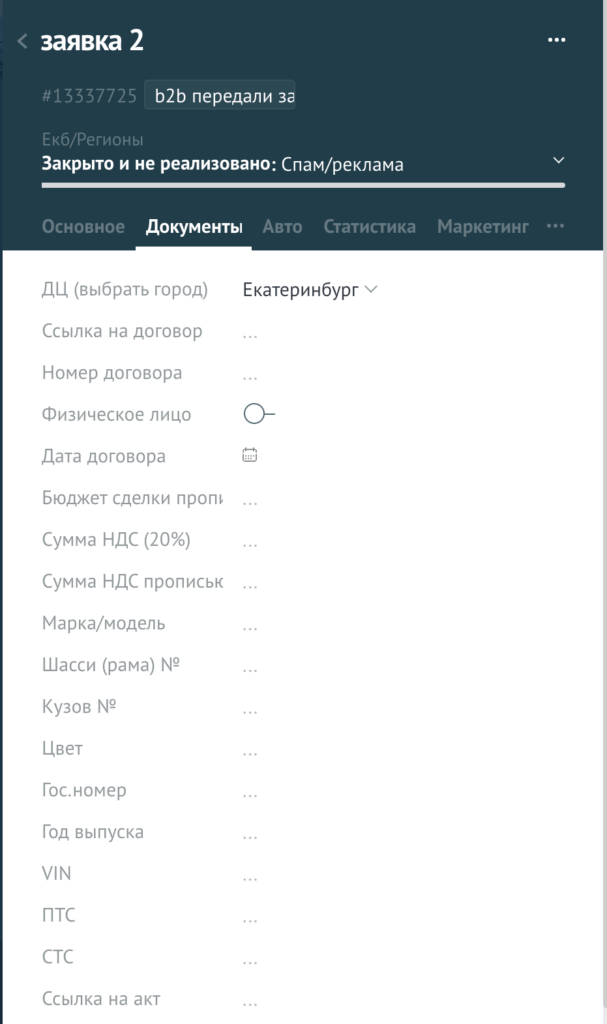Open the calendar picker for Дата договора
The width and height of the screenshot is (607, 1024).
(x=250, y=456)
